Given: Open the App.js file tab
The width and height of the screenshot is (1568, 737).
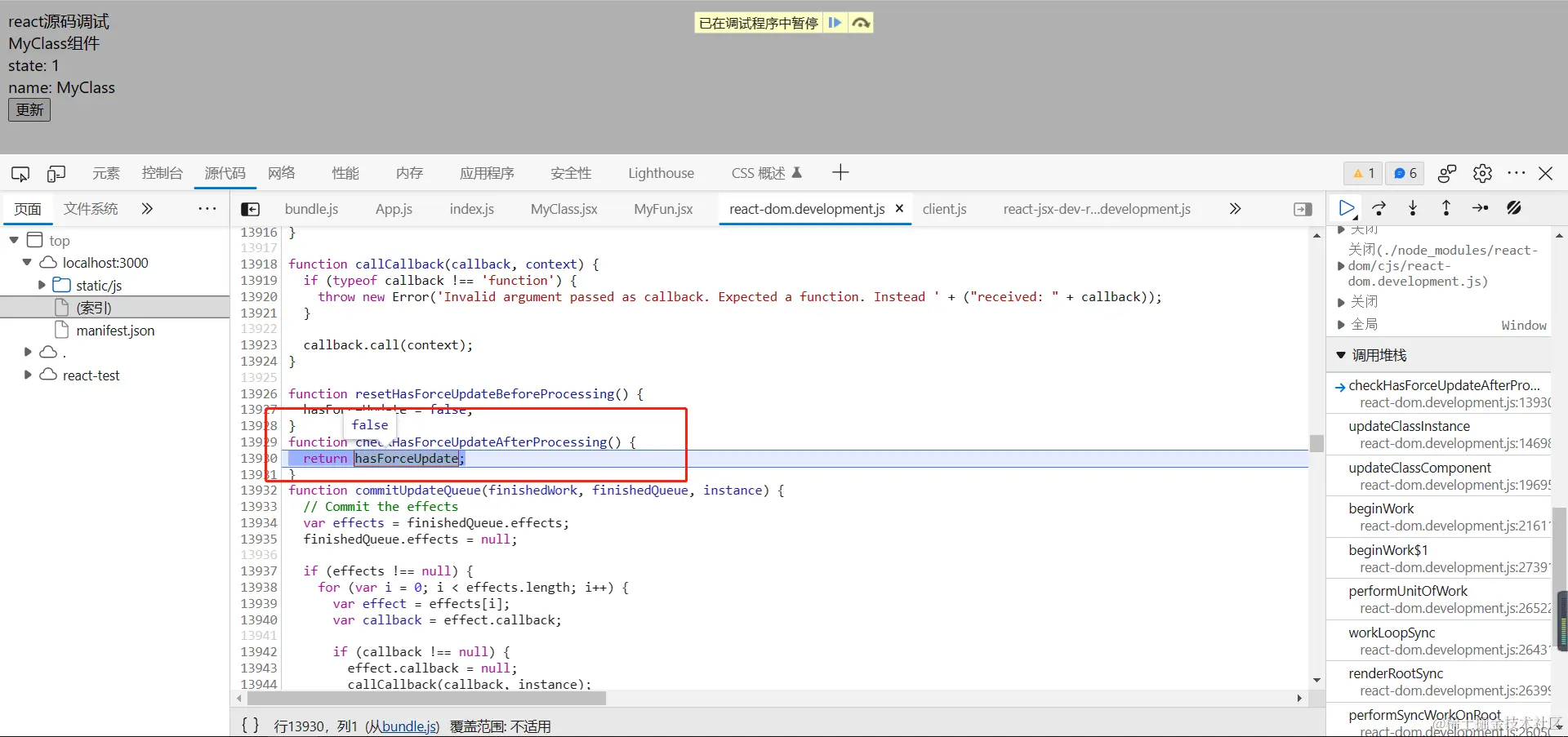Looking at the screenshot, I should click(394, 209).
